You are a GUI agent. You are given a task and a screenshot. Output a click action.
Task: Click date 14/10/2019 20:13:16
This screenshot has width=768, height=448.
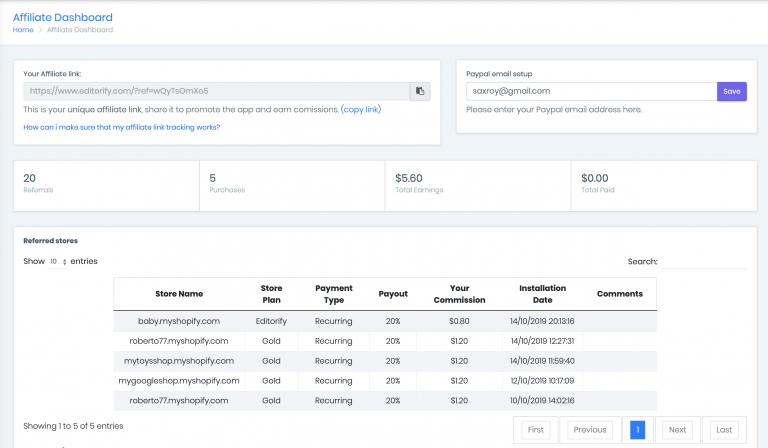click(x=542, y=321)
